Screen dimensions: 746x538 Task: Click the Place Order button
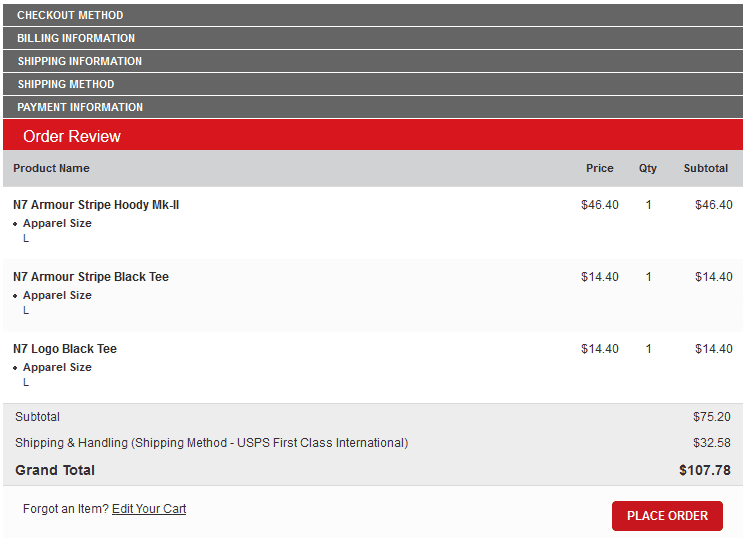pyautogui.click(x=667, y=516)
